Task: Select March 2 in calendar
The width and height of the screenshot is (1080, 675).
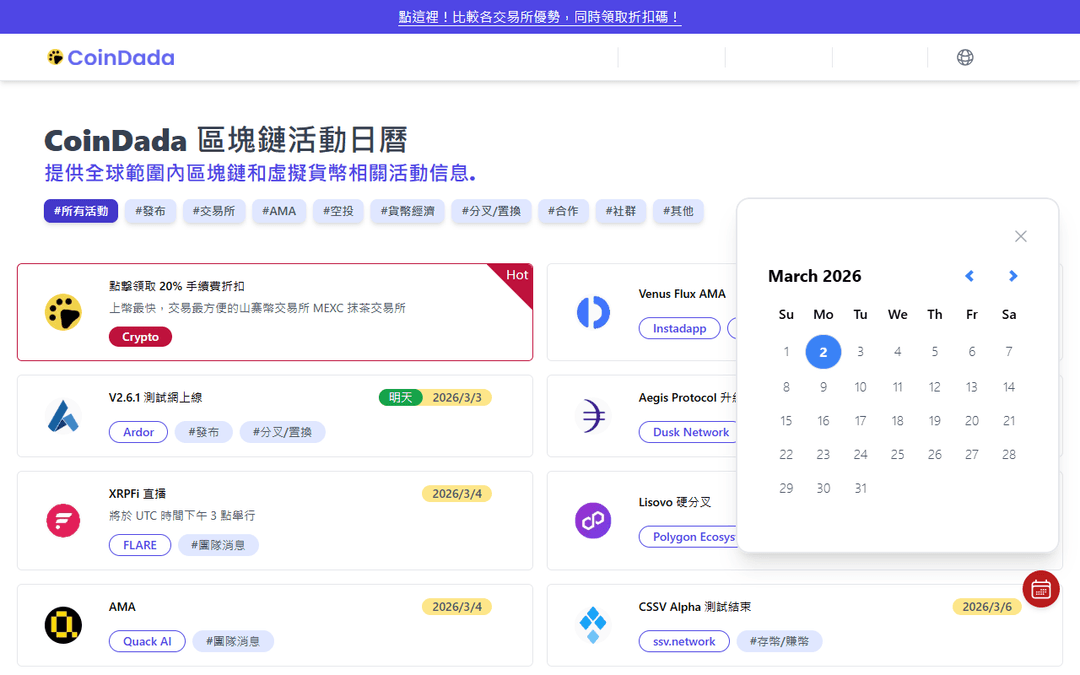Action: coord(823,352)
